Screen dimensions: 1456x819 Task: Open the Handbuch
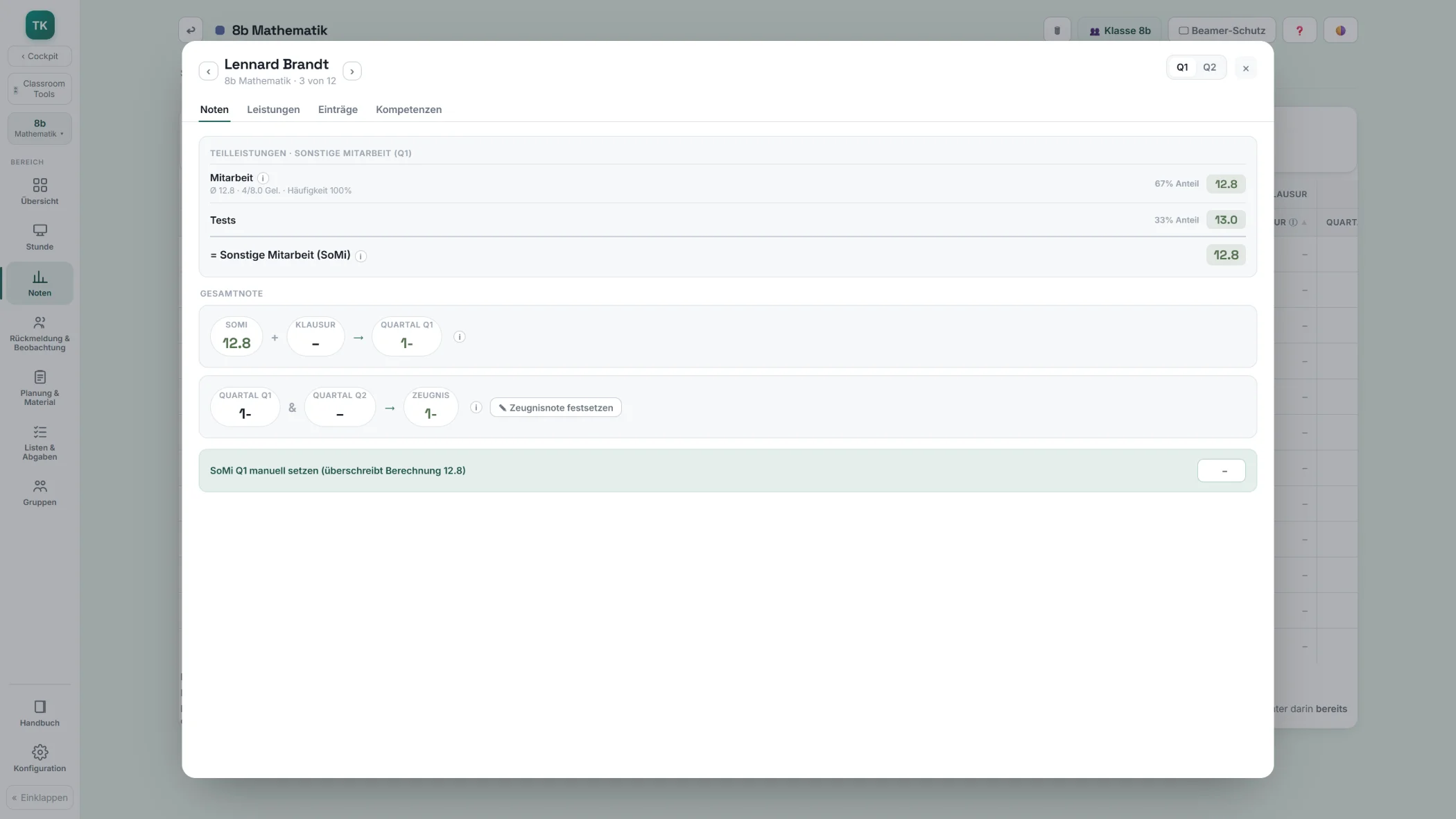[40, 713]
